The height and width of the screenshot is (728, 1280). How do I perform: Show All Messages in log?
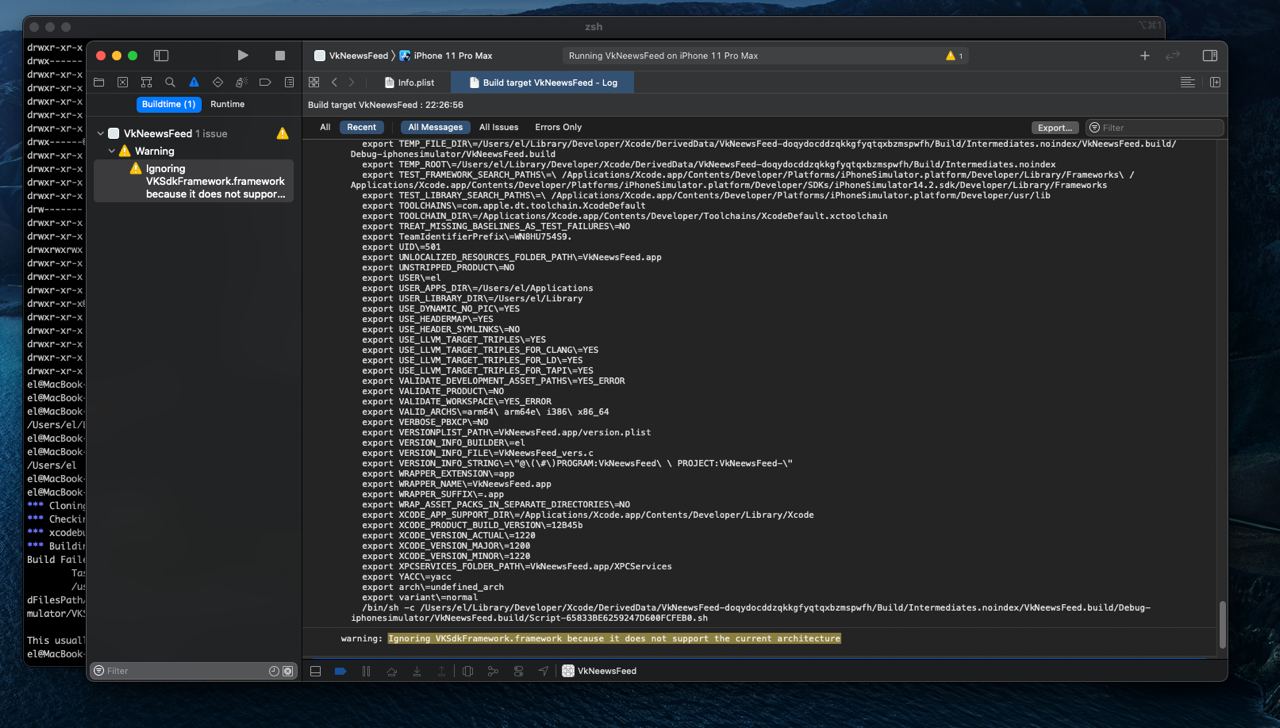[435, 127]
